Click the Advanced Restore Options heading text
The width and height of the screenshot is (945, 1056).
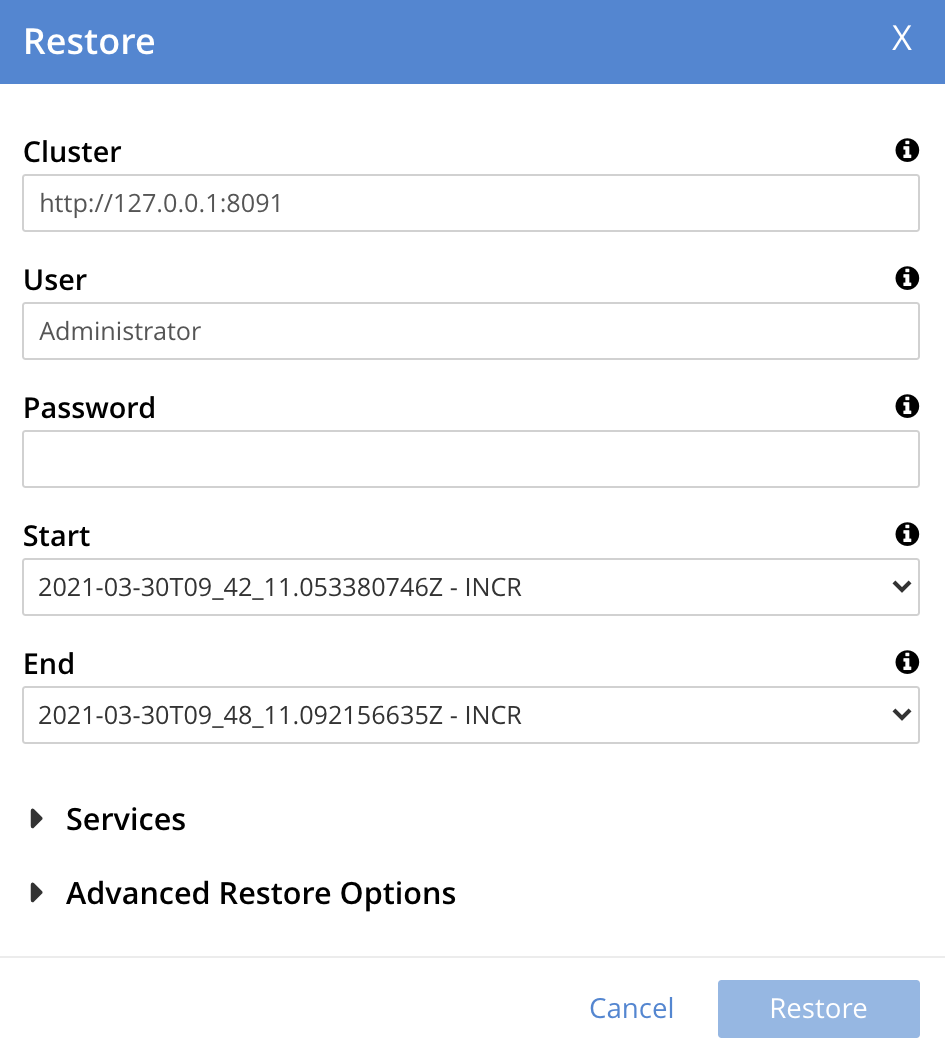coord(261,892)
